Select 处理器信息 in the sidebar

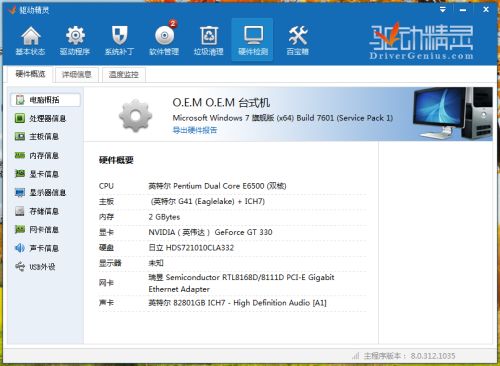(x=48, y=118)
